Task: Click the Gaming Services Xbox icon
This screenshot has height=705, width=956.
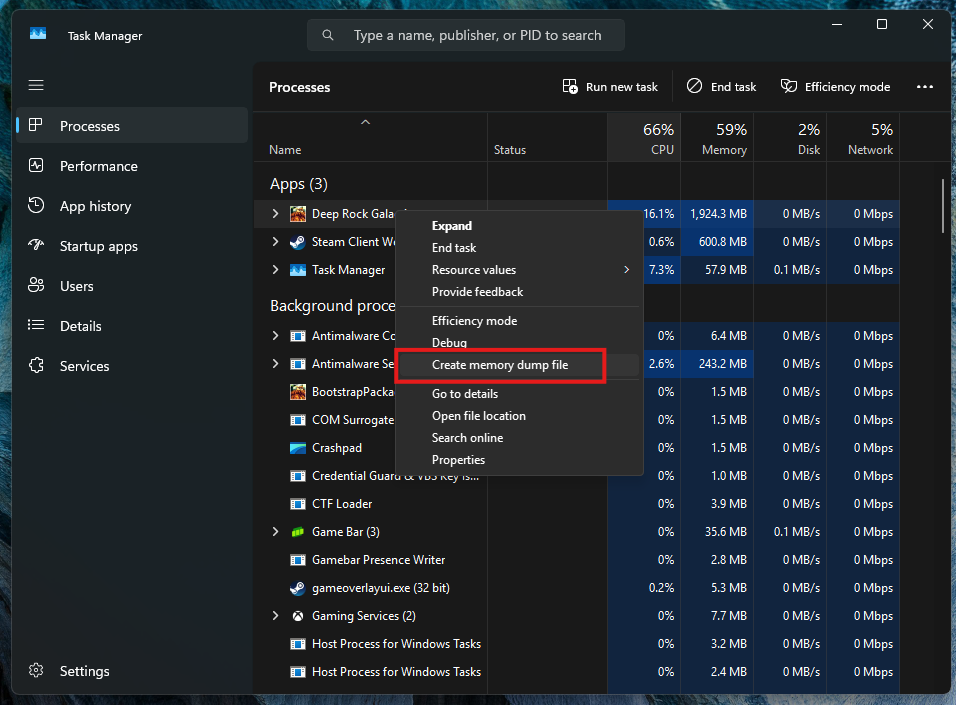Action: tap(298, 616)
